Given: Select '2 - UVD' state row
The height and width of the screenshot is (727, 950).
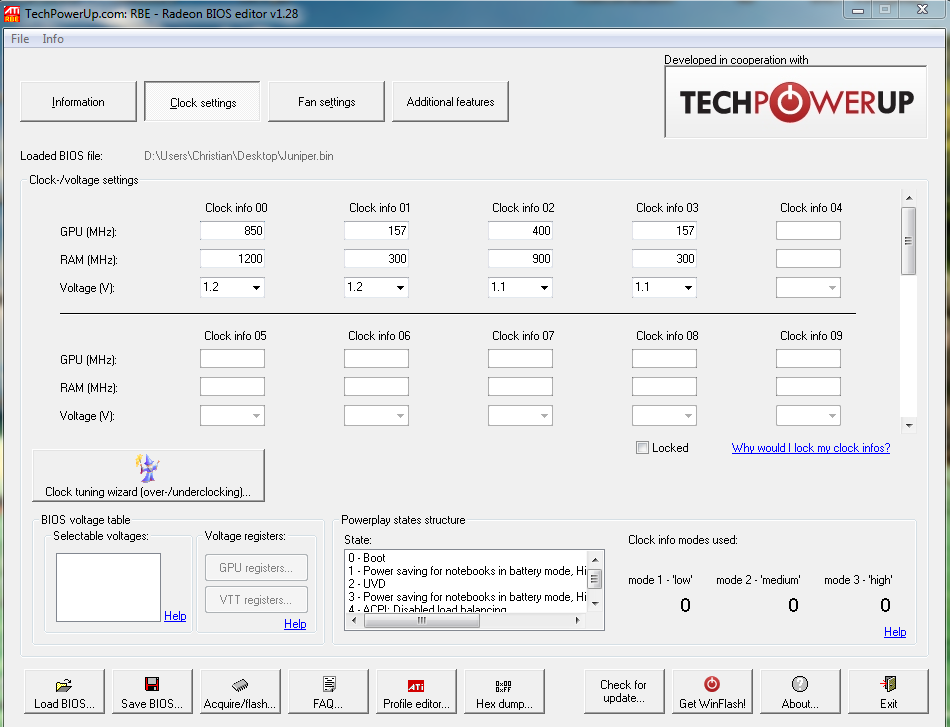Looking at the screenshot, I should click(x=466, y=584).
